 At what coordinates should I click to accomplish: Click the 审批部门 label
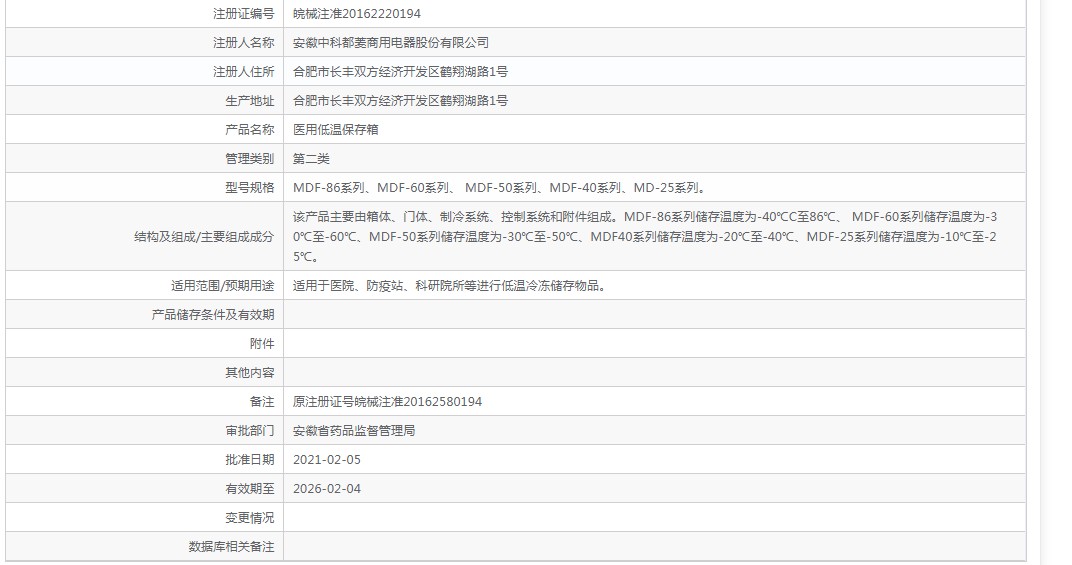tap(249, 431)
